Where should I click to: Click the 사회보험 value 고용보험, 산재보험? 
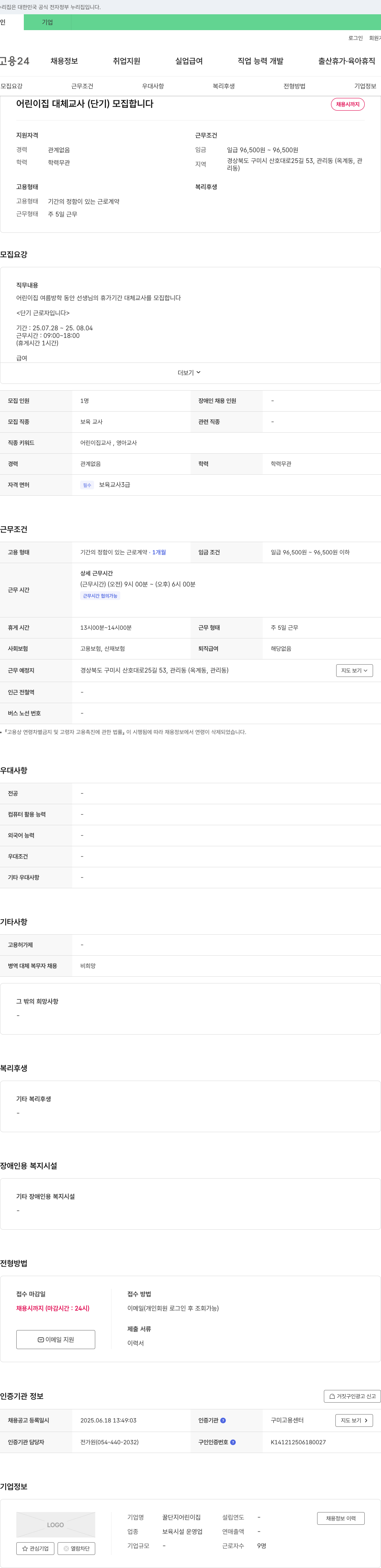pyautogui.click(x=102, y=649)
